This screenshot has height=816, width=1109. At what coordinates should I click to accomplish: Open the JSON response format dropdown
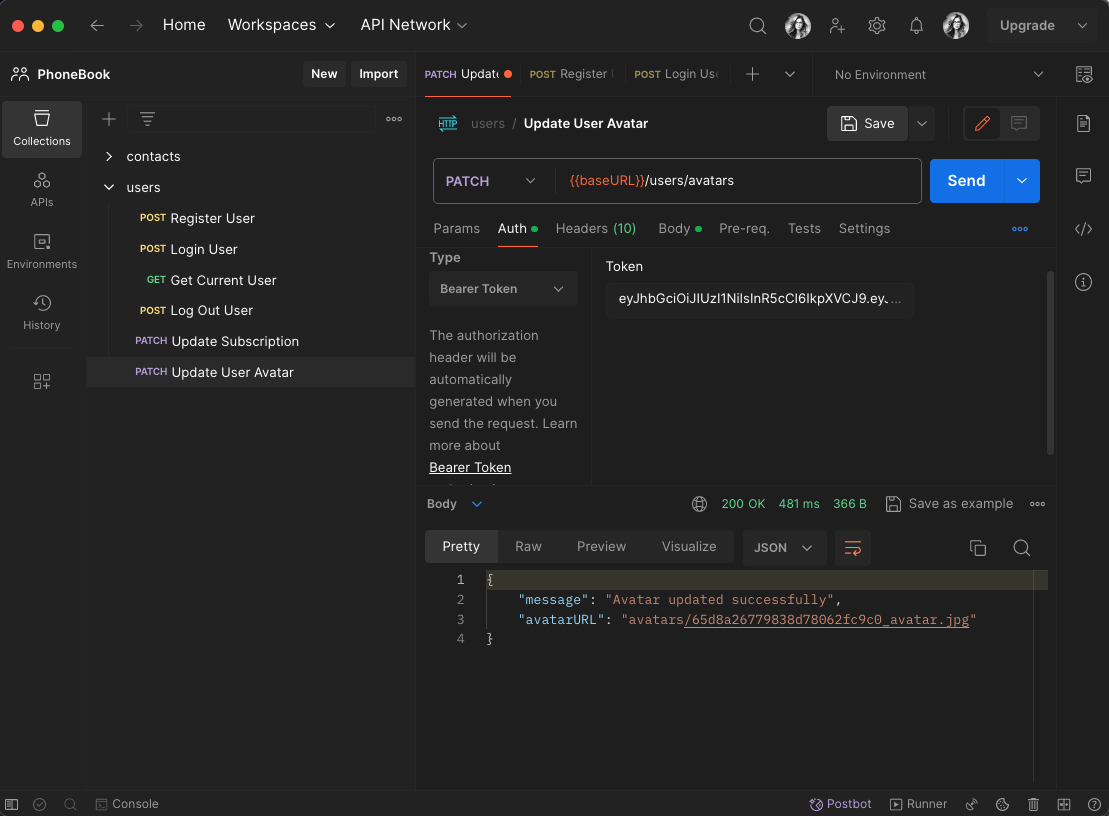(x=784, y=548)
